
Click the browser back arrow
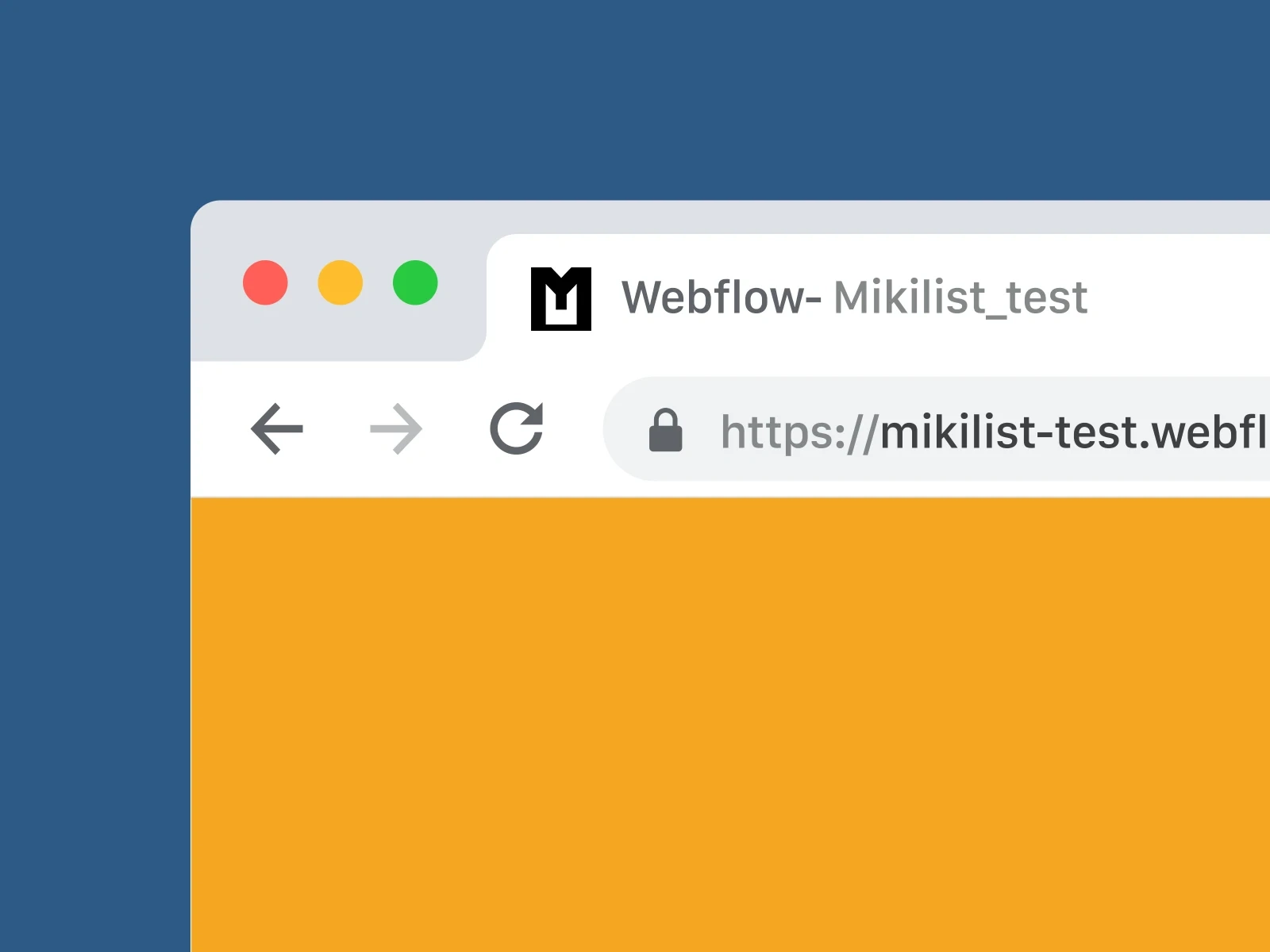point(277,429)
